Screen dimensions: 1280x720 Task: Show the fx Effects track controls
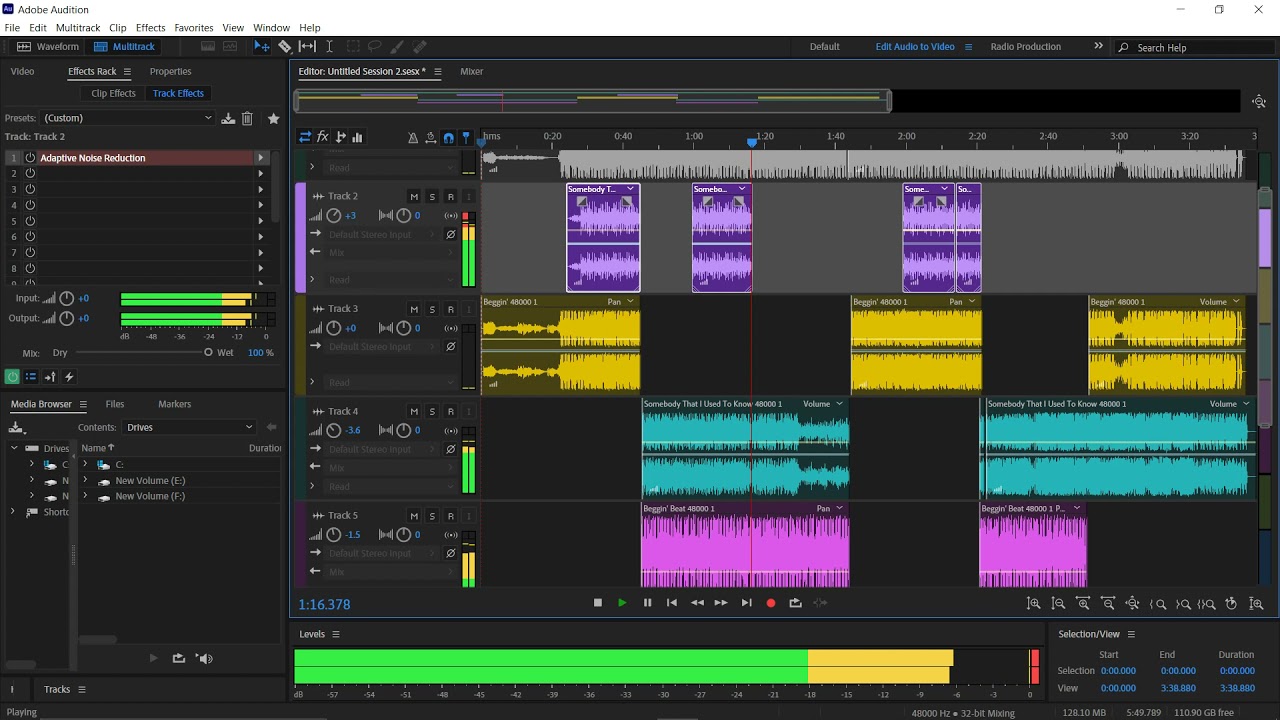[x=323, y=137]
